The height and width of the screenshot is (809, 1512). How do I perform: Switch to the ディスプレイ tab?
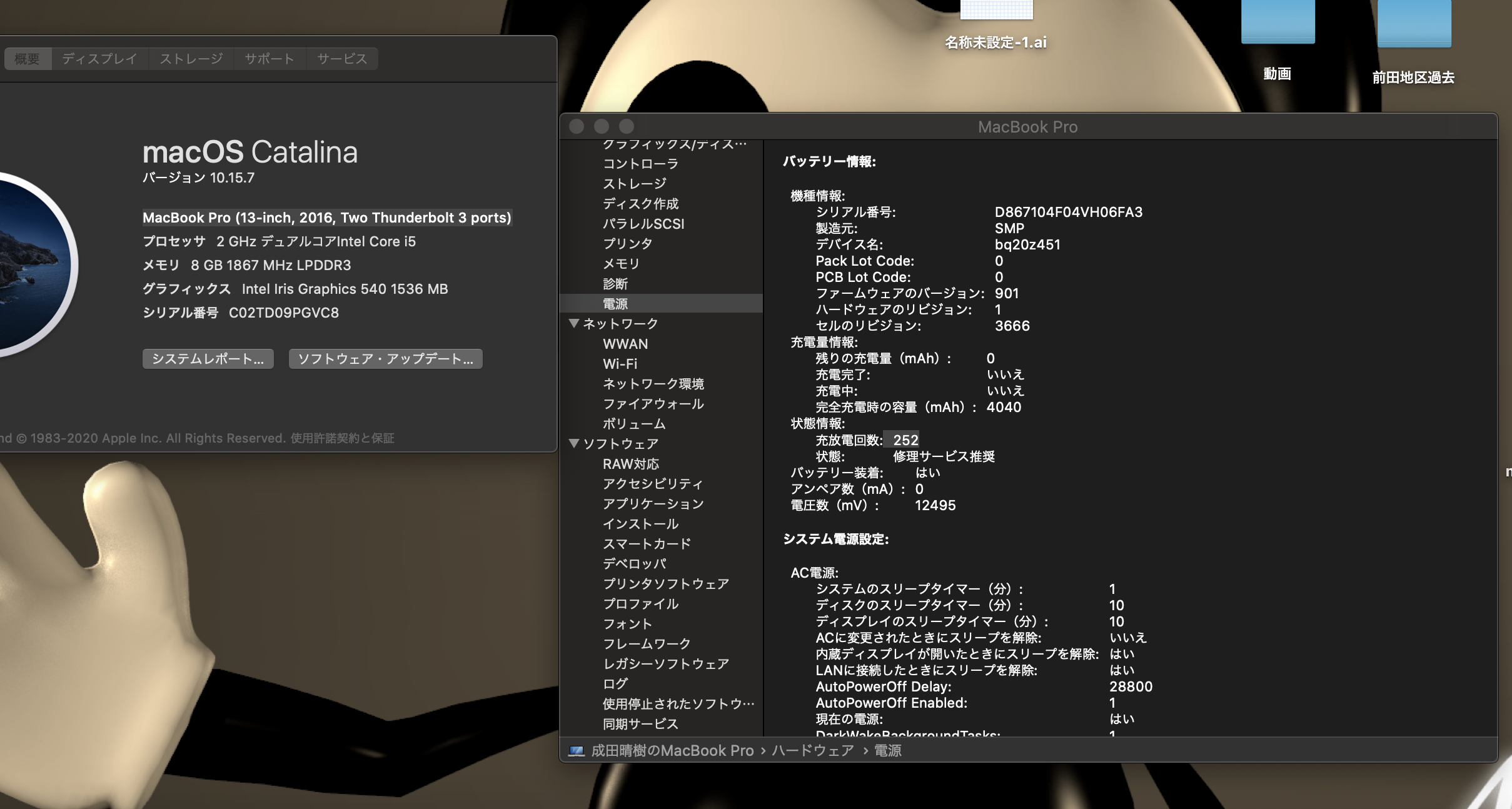coord(99,59)
